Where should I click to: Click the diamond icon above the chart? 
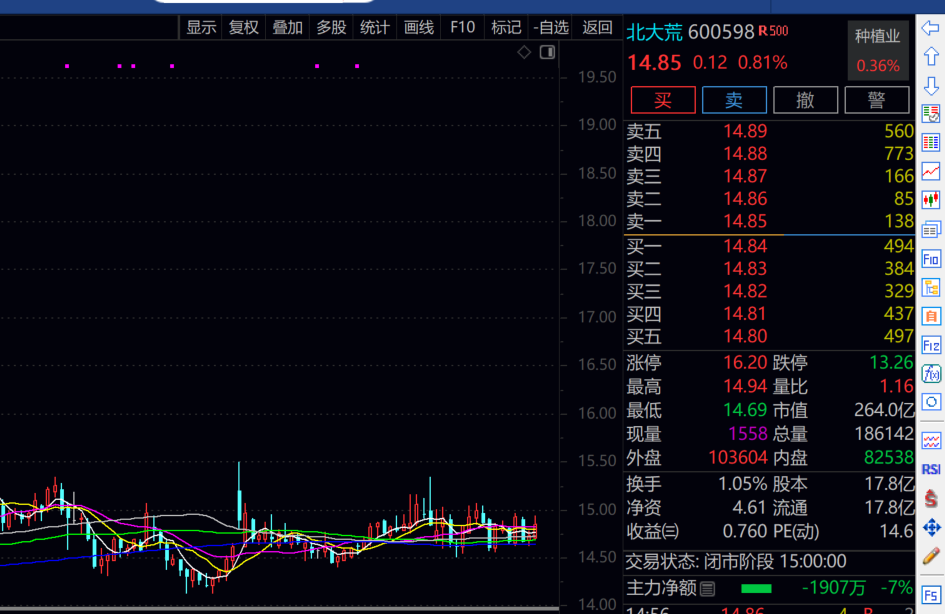click(x=524, y=52)
